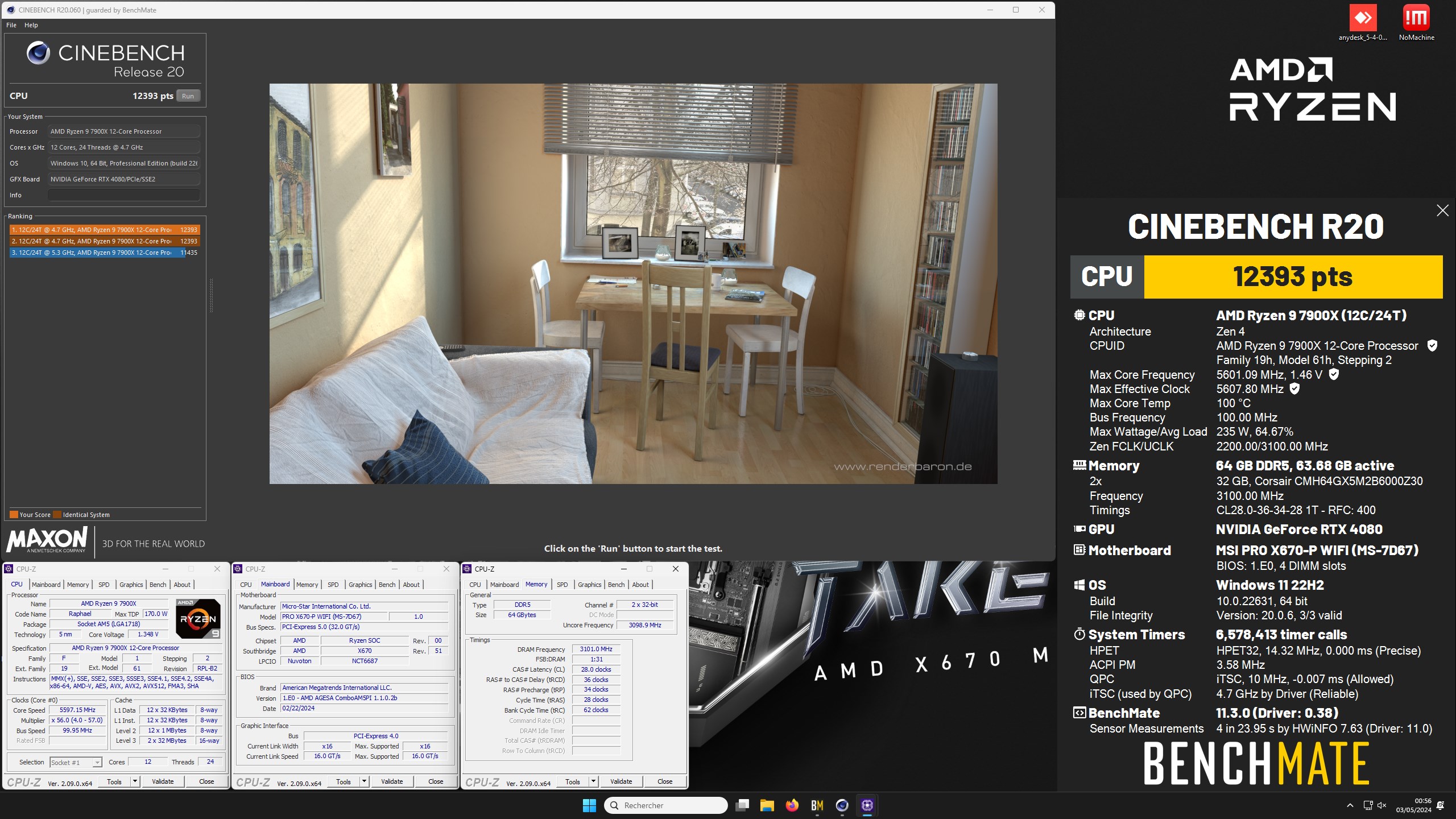This screenshot has height=819, width=1456.
Task: Click the Windows OS icon in BenchMate
Action: tap(1079, 585)
